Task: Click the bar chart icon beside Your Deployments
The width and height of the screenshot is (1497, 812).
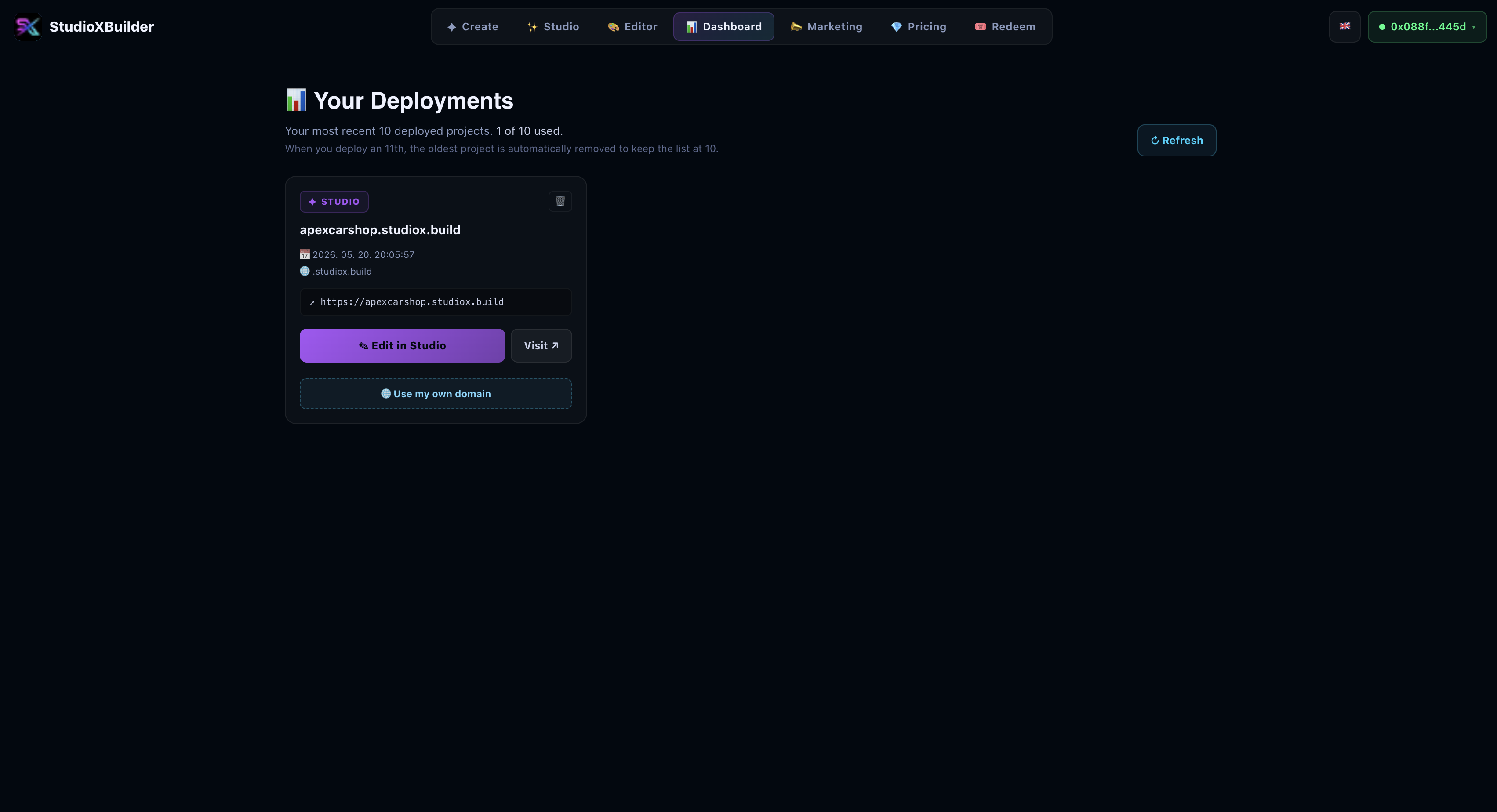Action: (296, 100)
